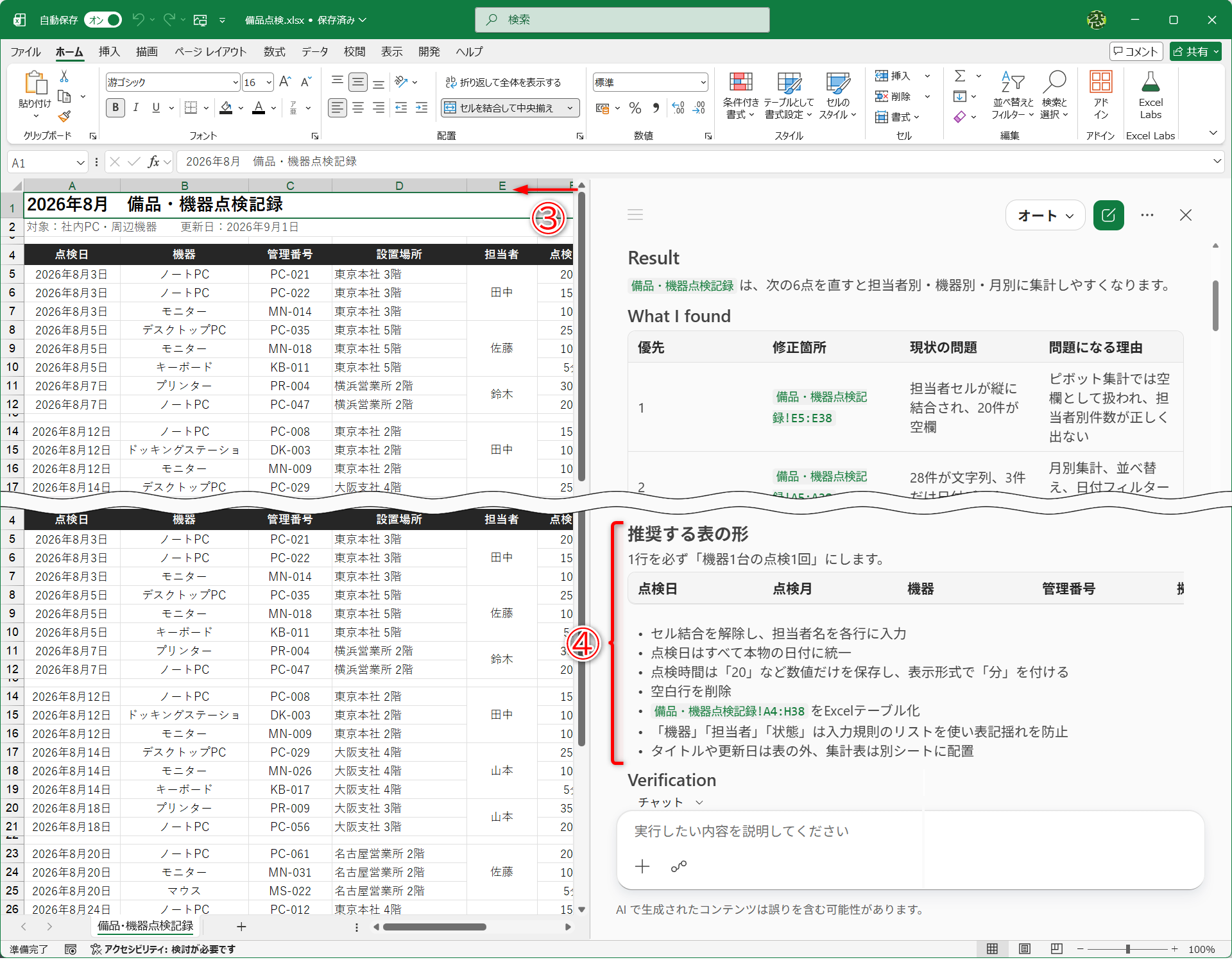Open テーブルとして書式設定 menu

tap(789, 96)
